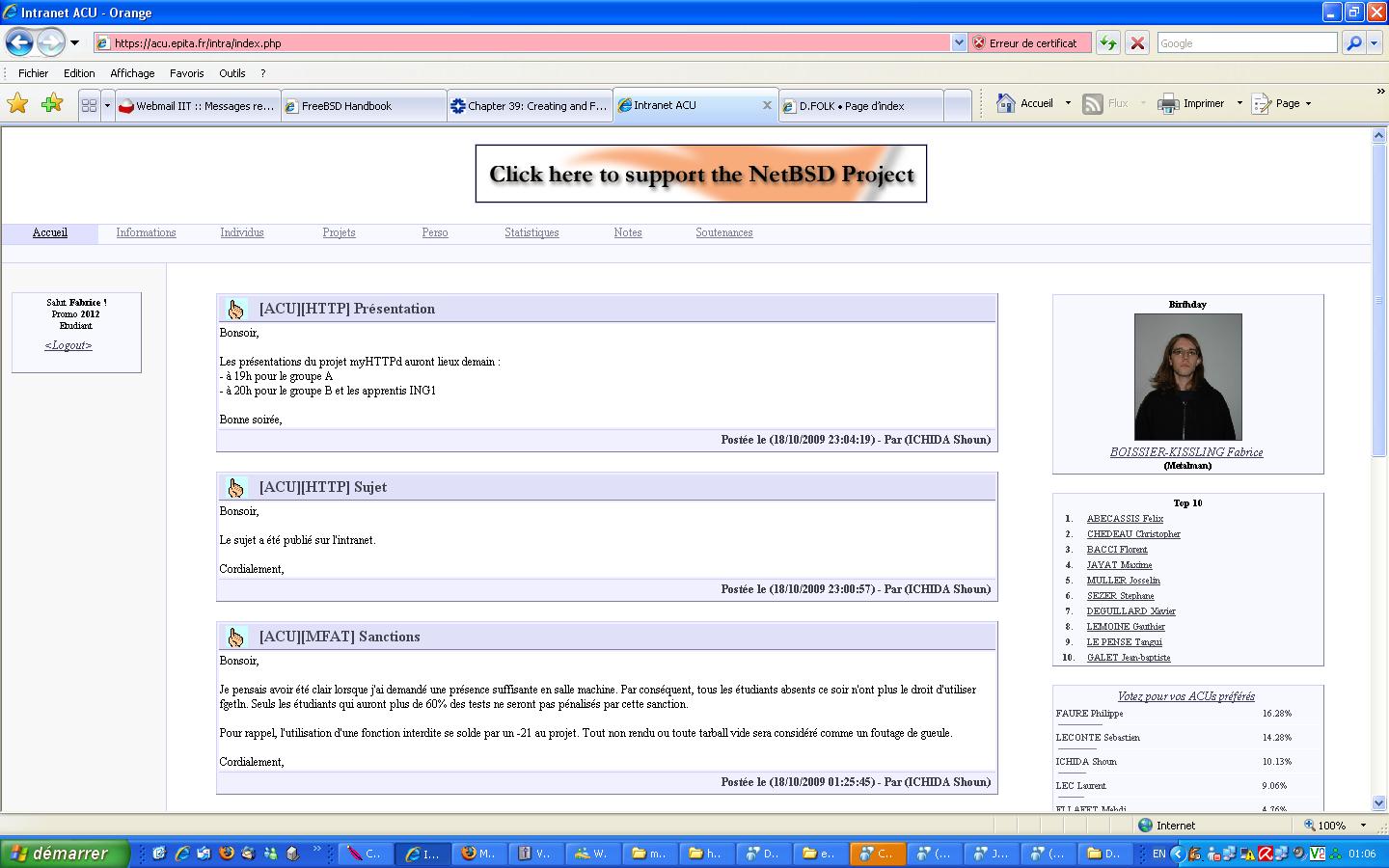Click the Accueil home icon
This screenshot has height=868, width=1389.
tap(1006, 104)
